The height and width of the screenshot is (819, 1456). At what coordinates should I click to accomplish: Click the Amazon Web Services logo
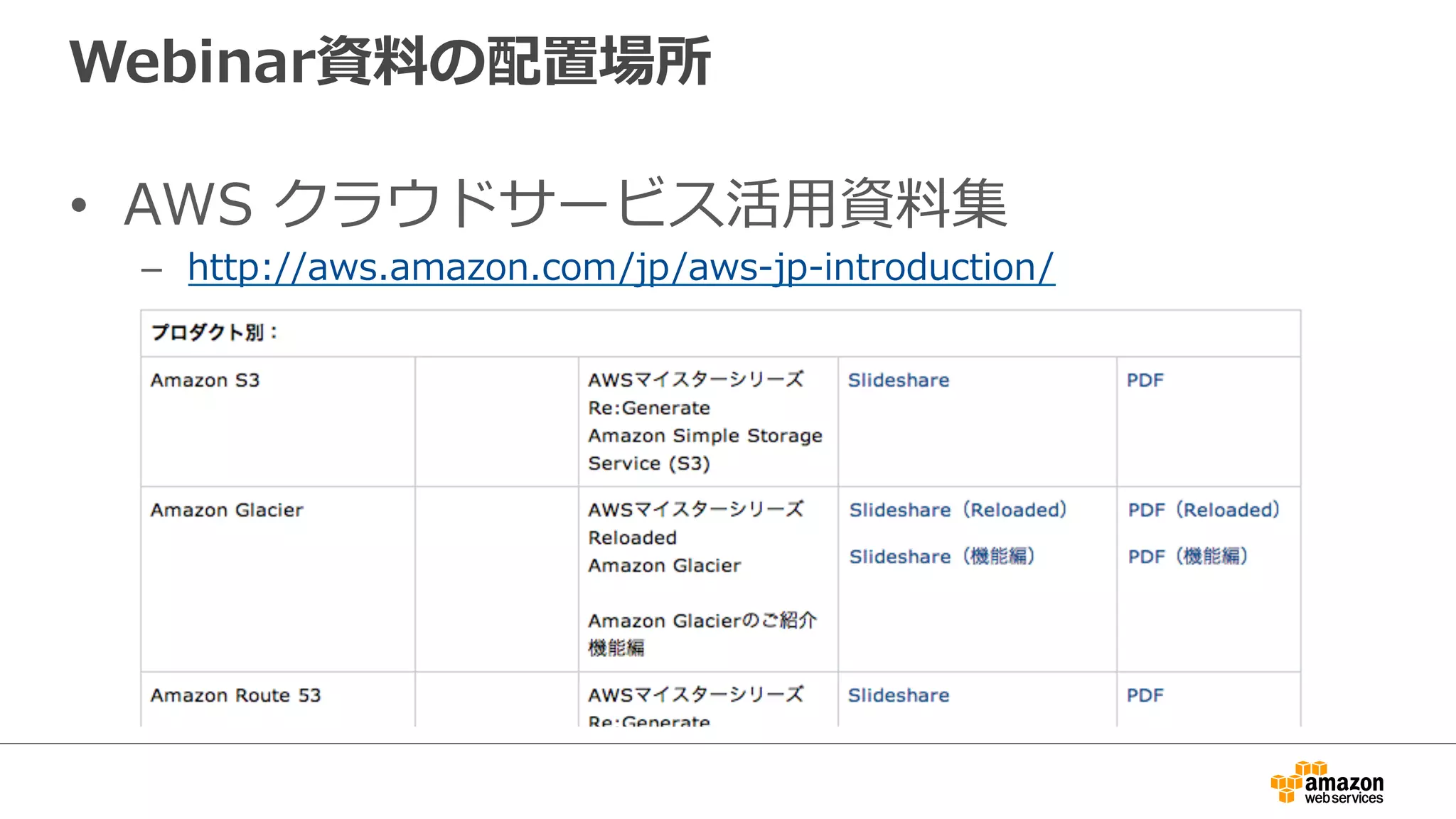click(x=1327, y=783)
